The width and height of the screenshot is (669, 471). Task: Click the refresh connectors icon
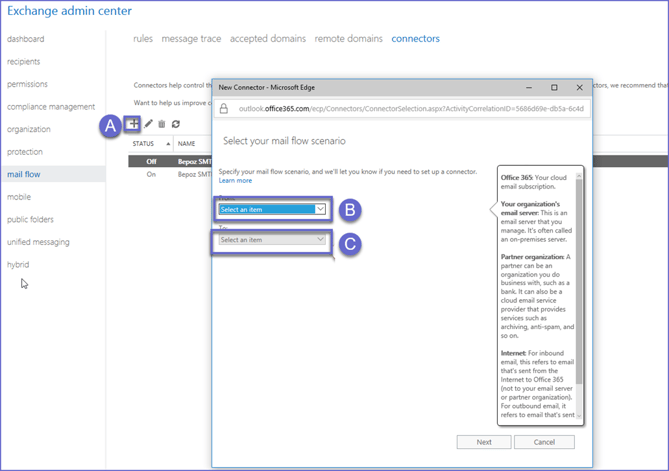(x=176, y=124)
